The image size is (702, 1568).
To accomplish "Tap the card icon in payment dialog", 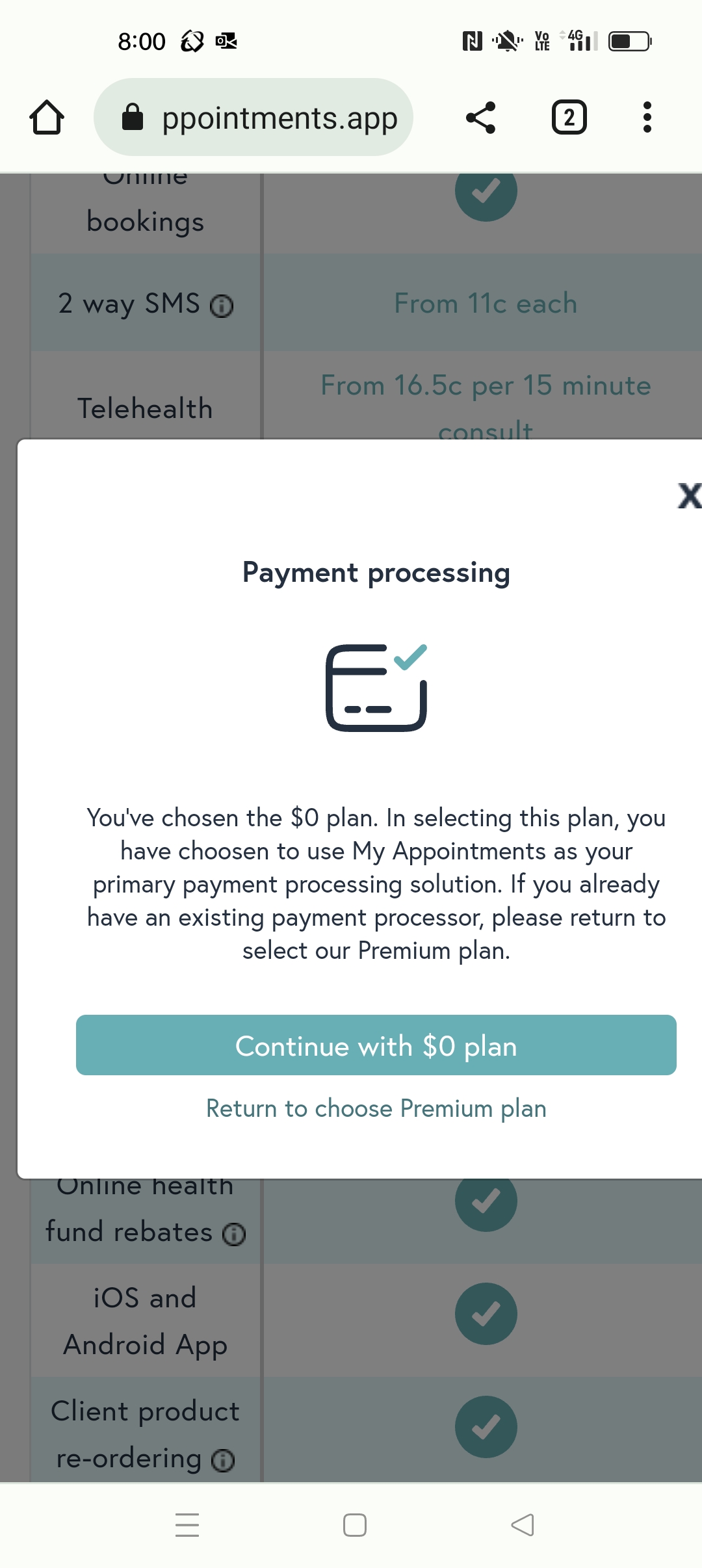I will coord(376,688).
